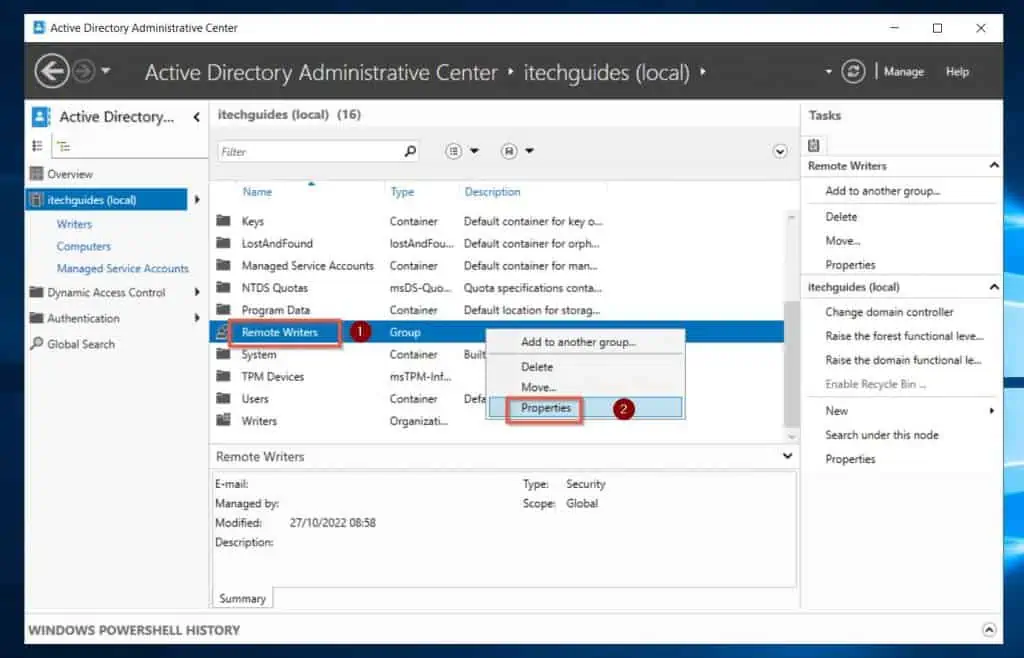Select the TPM Devices row

click(x=349, y=377)
